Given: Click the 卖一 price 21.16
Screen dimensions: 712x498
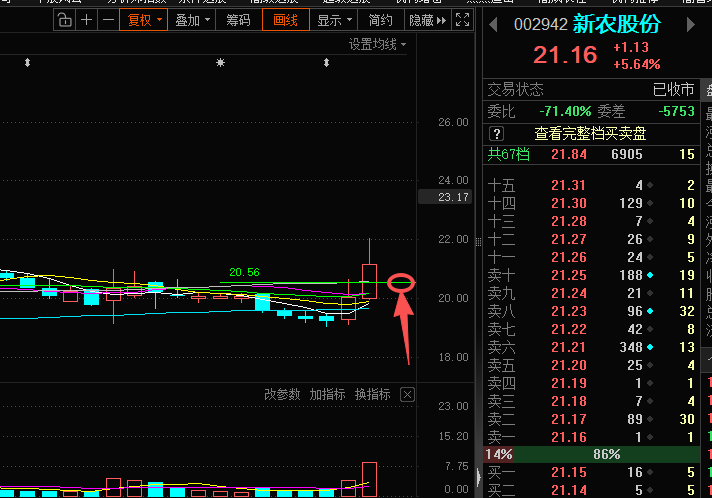Looking at the screenshot, I should [x=569, y=437].
